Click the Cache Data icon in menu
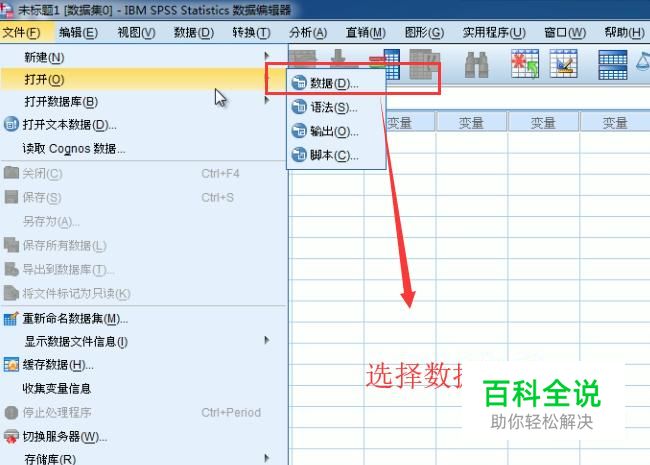 pyautogui.click(x=11, y=365)
